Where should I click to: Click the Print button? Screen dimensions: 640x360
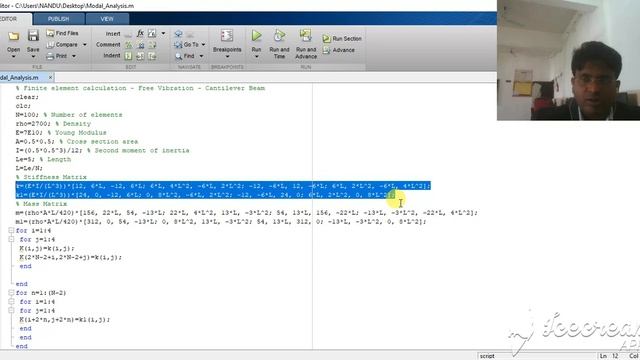point(57,56)
